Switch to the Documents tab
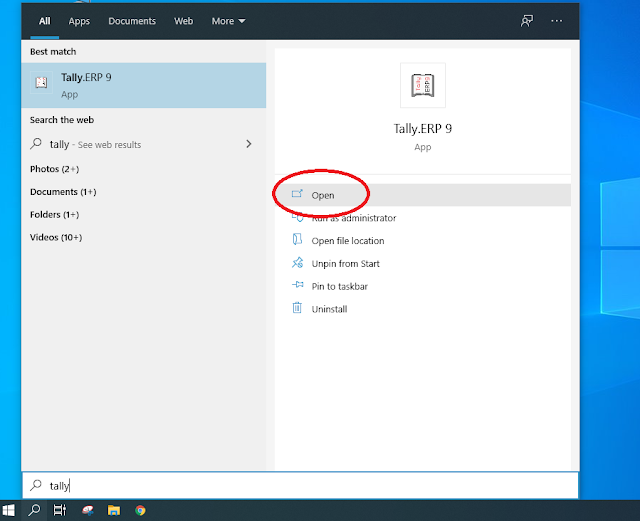The height and width of the screenshot is (521, 640). click(x=132, y=21)
